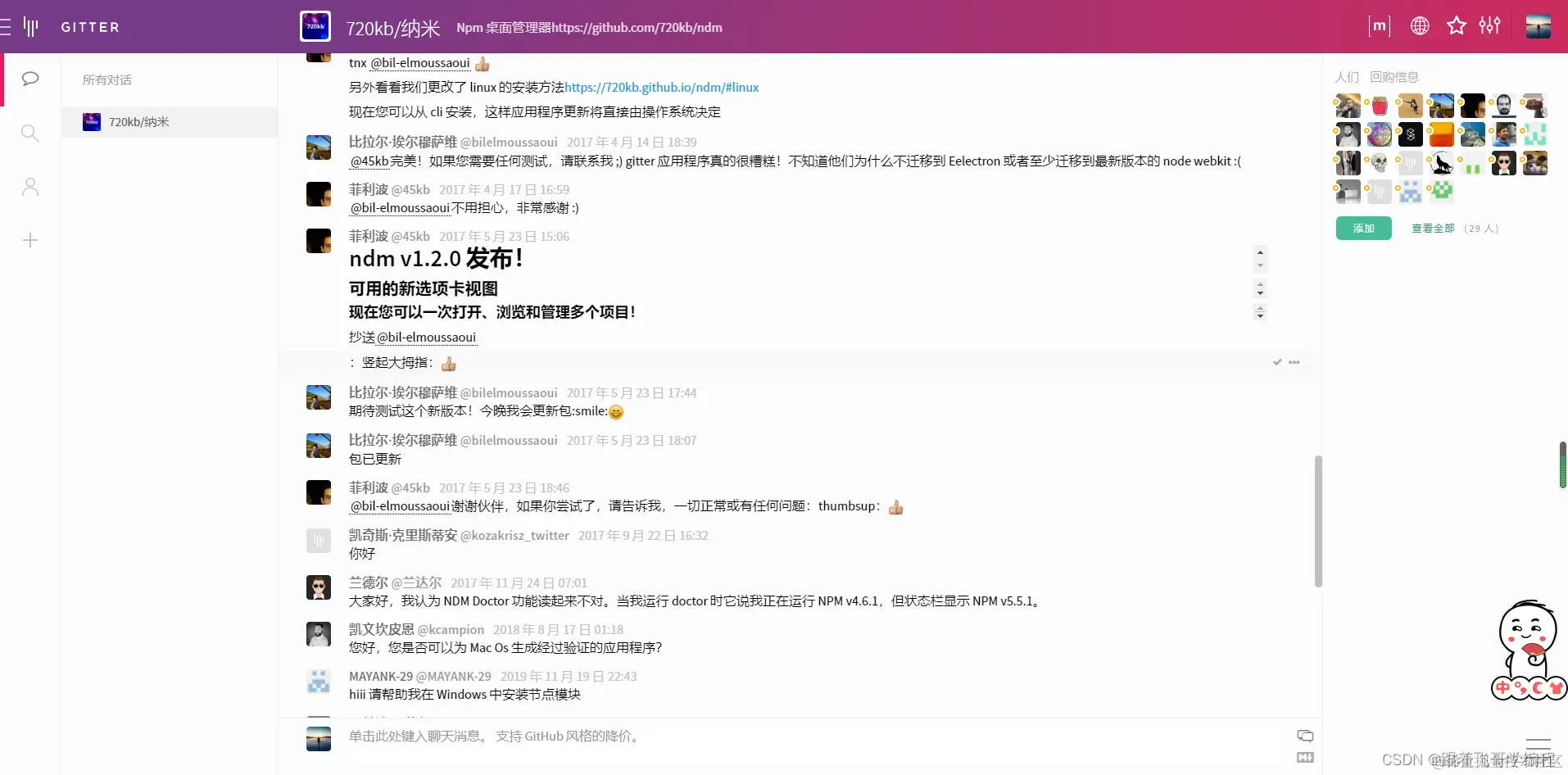Open the profile avatar in the header
Image resolution: width=1568 pixels, height=775 pixels.
[x=1538, y=26]
